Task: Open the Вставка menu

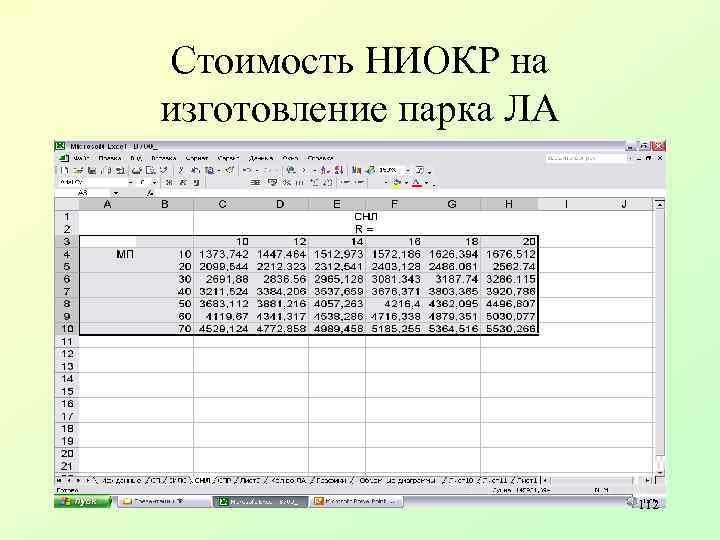Action: click(x=163, y=158)
